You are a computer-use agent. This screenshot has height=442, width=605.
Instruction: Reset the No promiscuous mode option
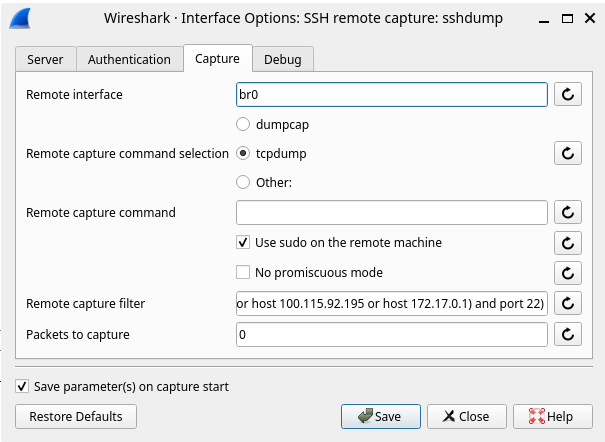coord(567,273)
